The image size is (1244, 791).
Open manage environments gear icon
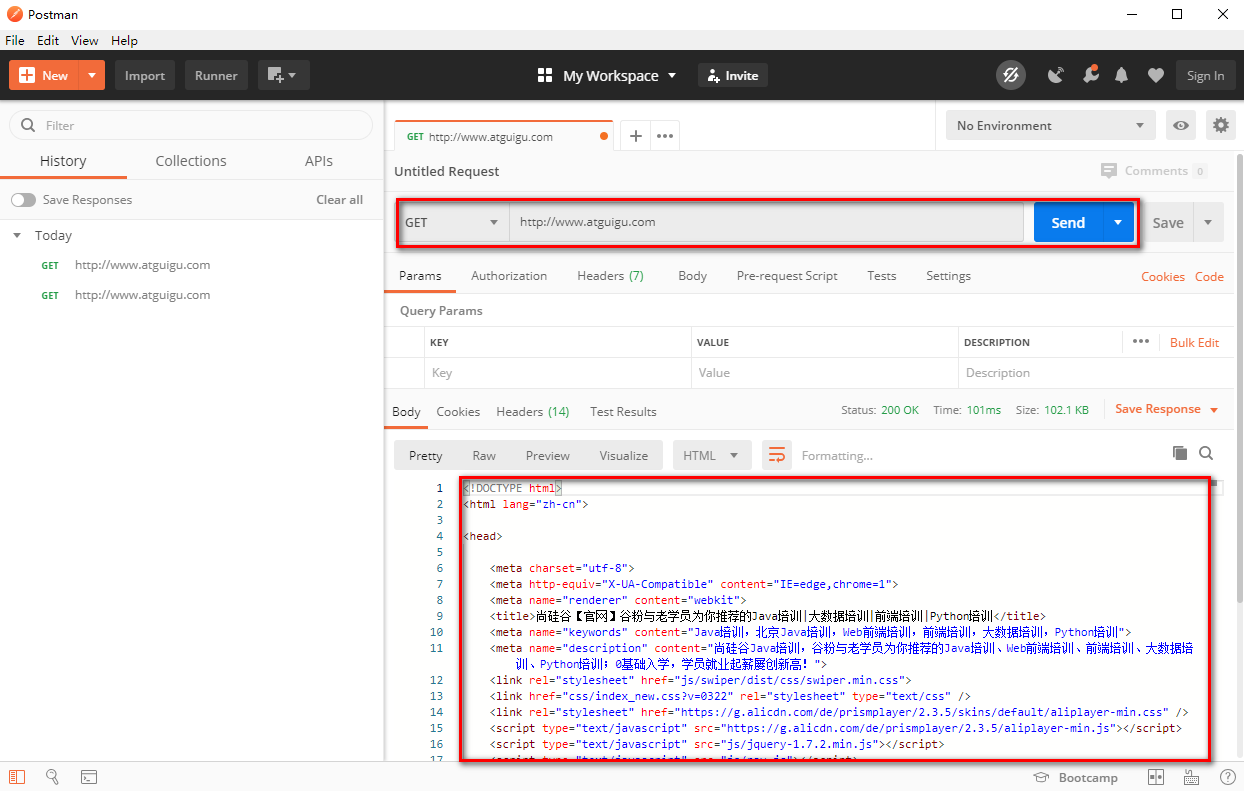(1220, 125)
